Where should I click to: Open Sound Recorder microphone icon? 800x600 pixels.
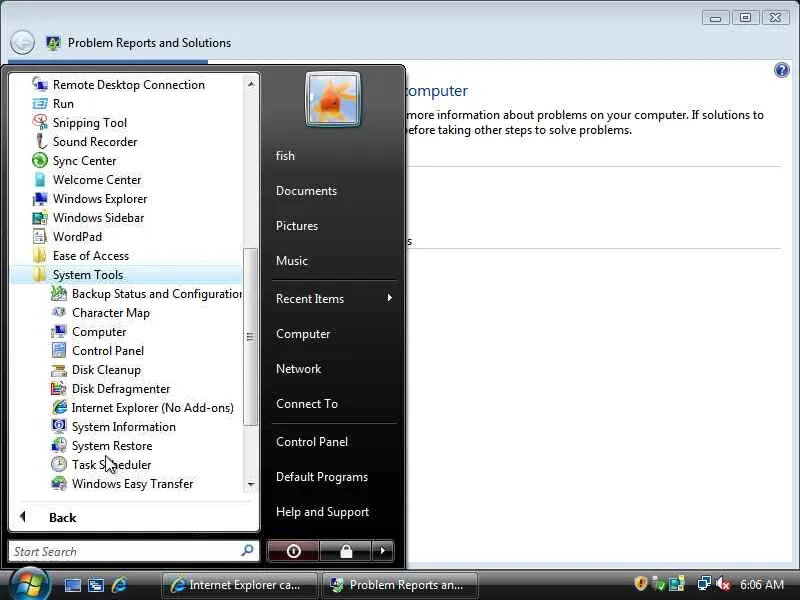[x=40, y=141]
